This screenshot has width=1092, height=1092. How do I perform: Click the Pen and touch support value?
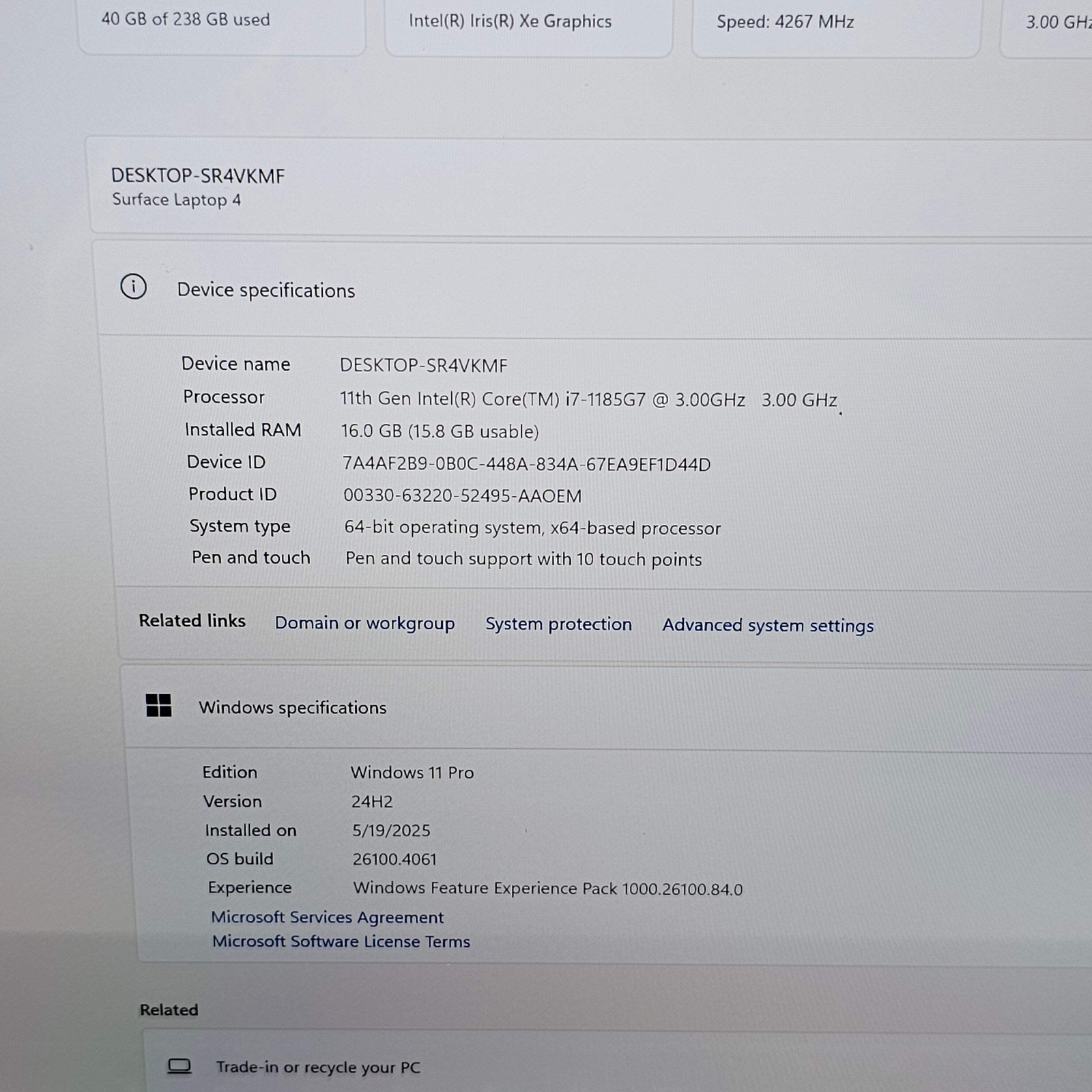point(523,560)
